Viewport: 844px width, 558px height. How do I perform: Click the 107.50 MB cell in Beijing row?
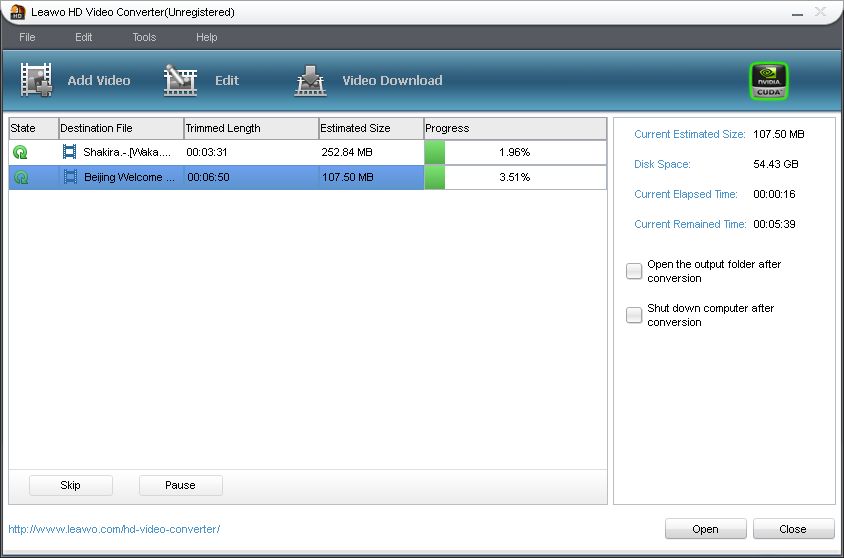click(x=348, y=177)
